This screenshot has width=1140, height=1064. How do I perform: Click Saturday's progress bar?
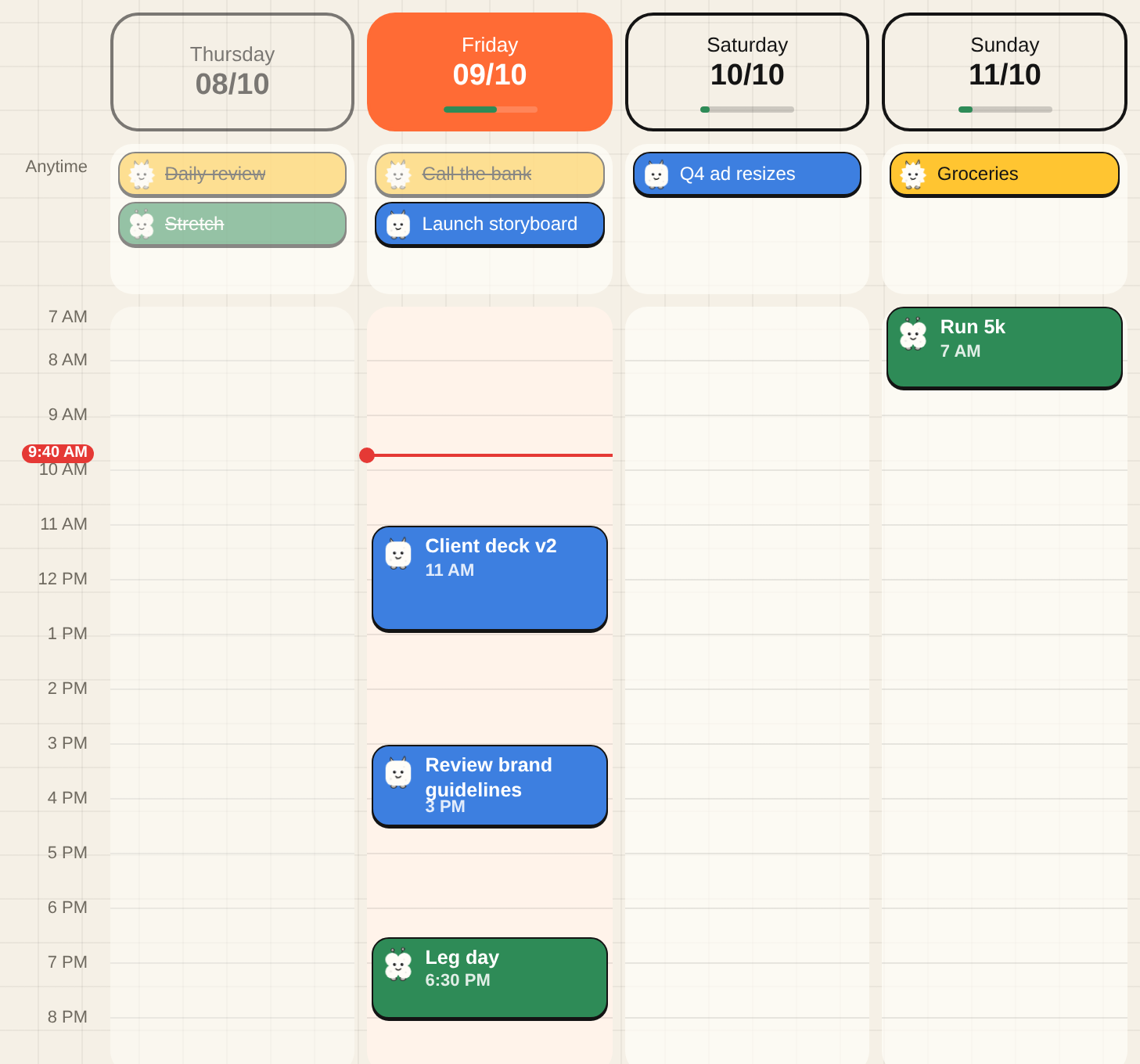(x=747, y=110)
